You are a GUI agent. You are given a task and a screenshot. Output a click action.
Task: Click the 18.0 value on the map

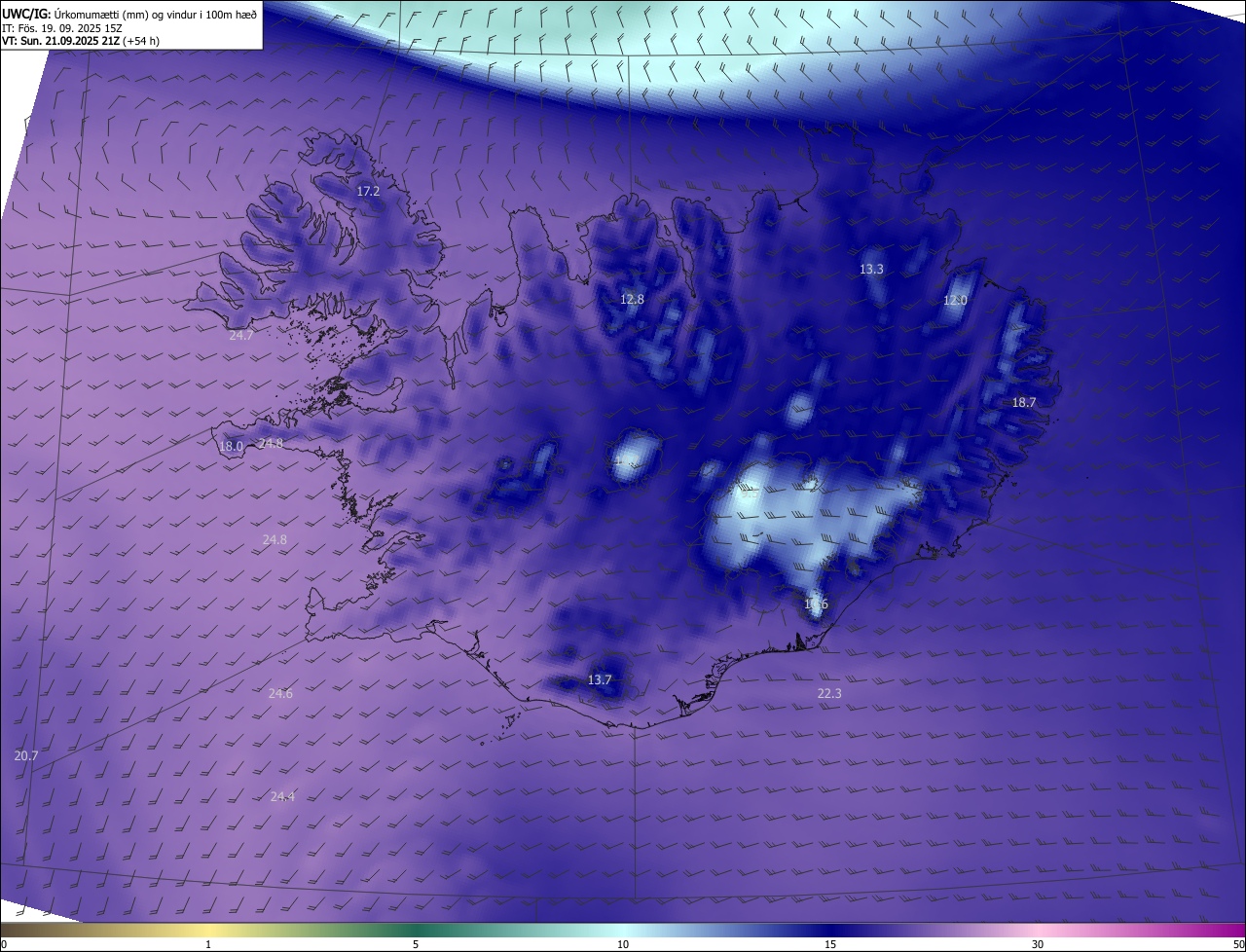point(231,447)
